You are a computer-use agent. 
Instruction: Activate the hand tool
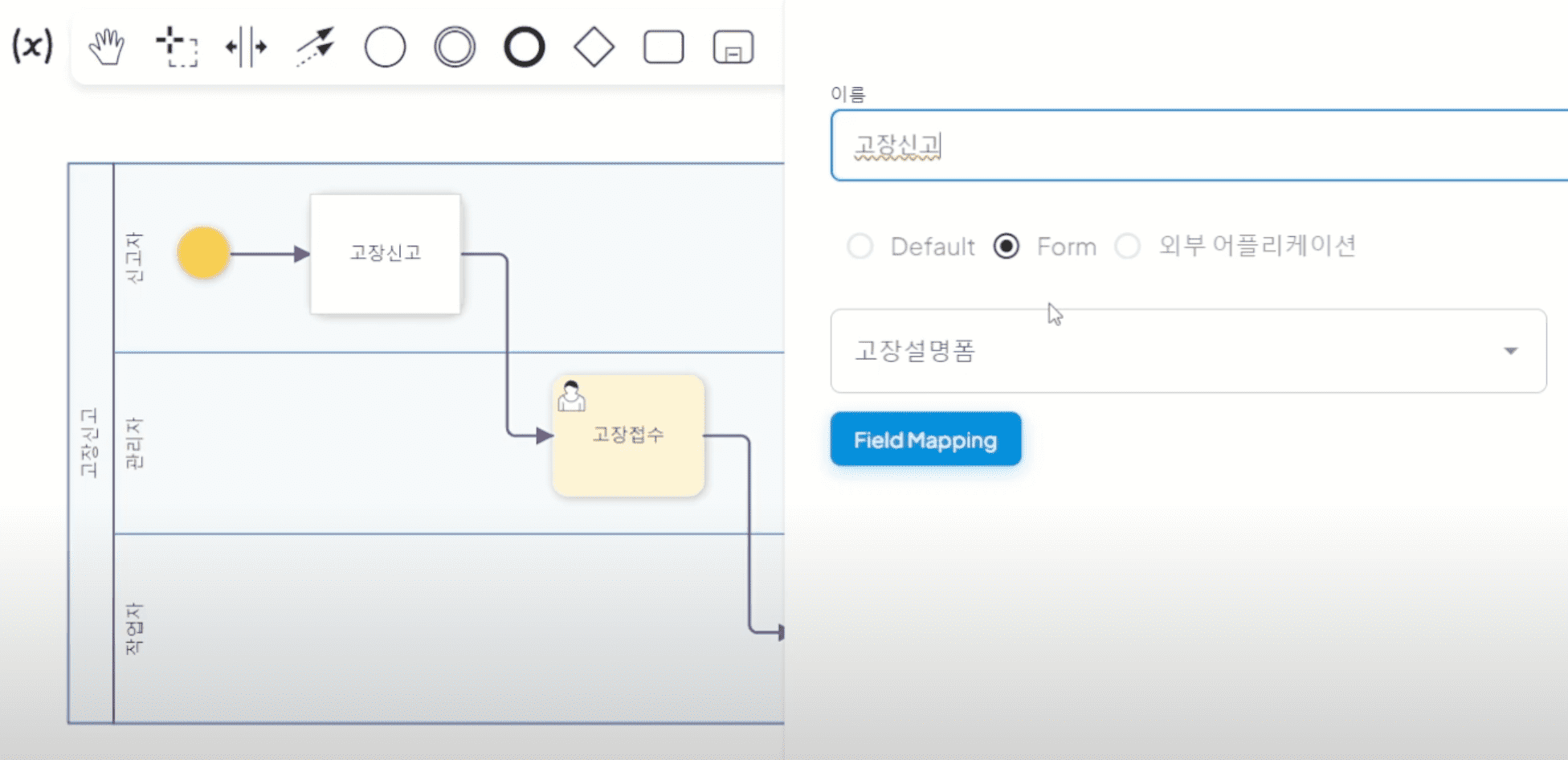106,47
